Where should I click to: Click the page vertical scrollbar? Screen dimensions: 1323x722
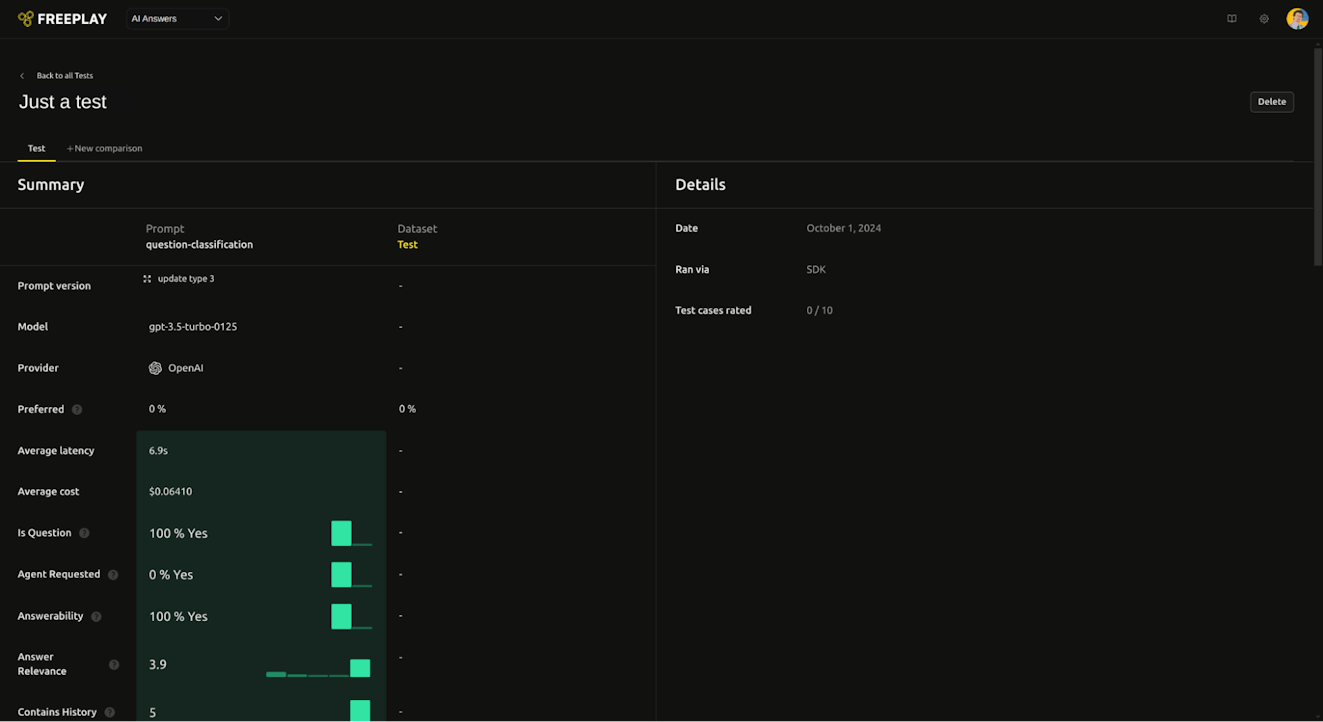point(1317,155)
